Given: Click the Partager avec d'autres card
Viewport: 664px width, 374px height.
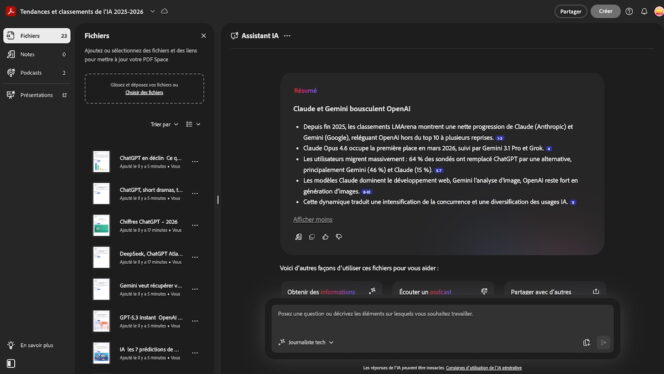Looking at the screenshot, I should pyautogui.click(x=555, y=290).
